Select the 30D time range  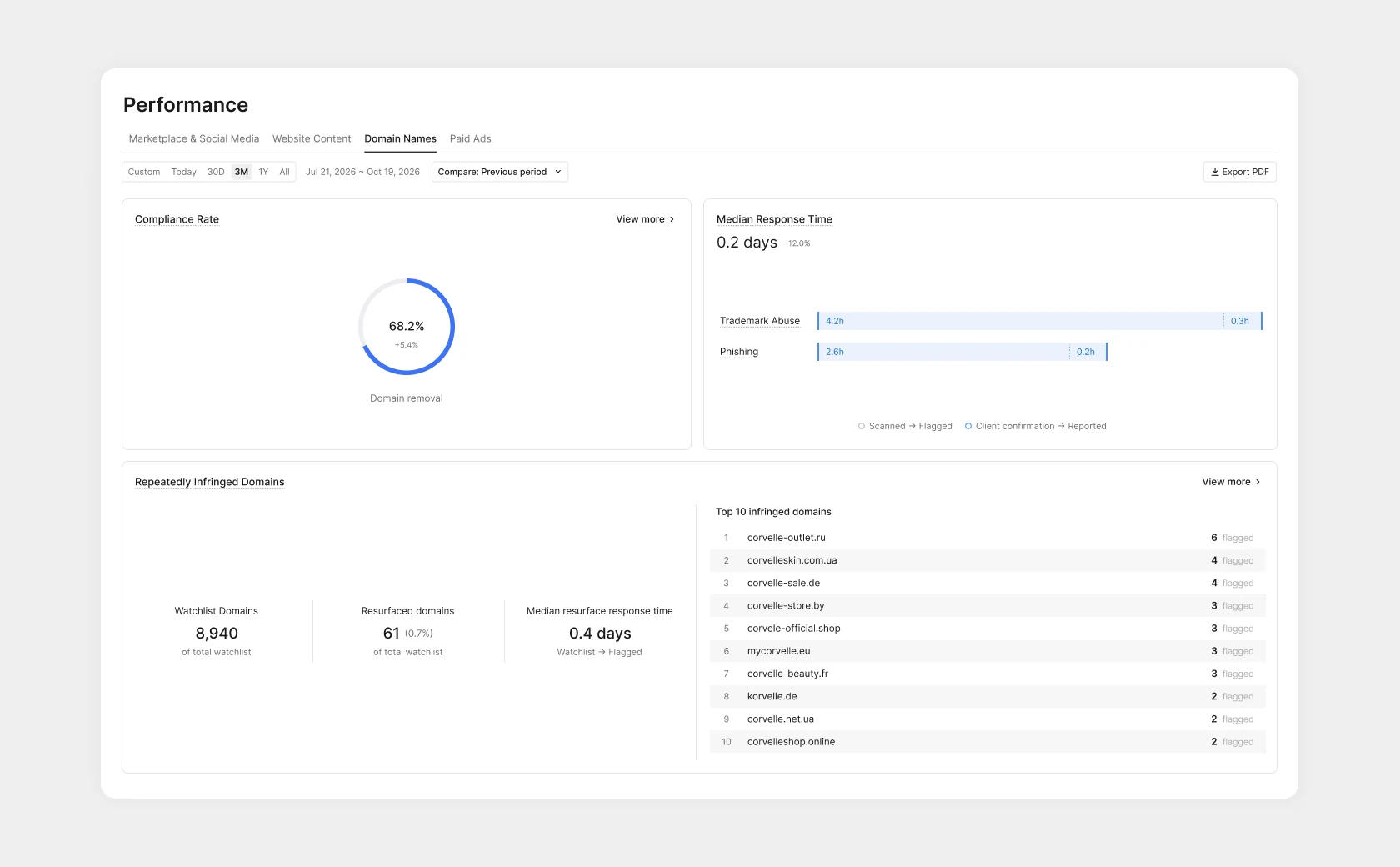tap(216, 172)
